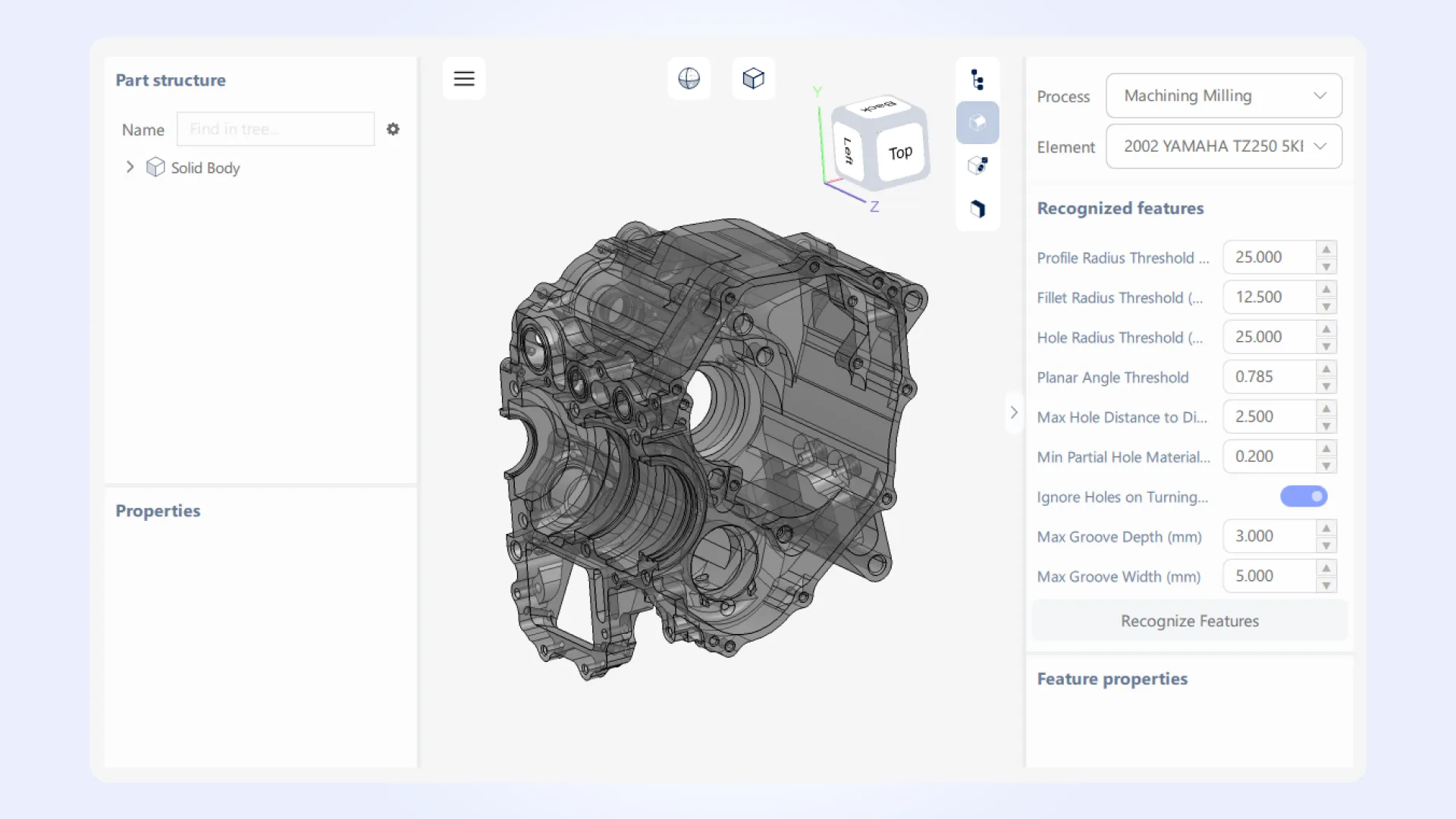This screenshot has height=819, width=1456.
Task: Click the Top face of the view cube
Action: tap(899, 151)
